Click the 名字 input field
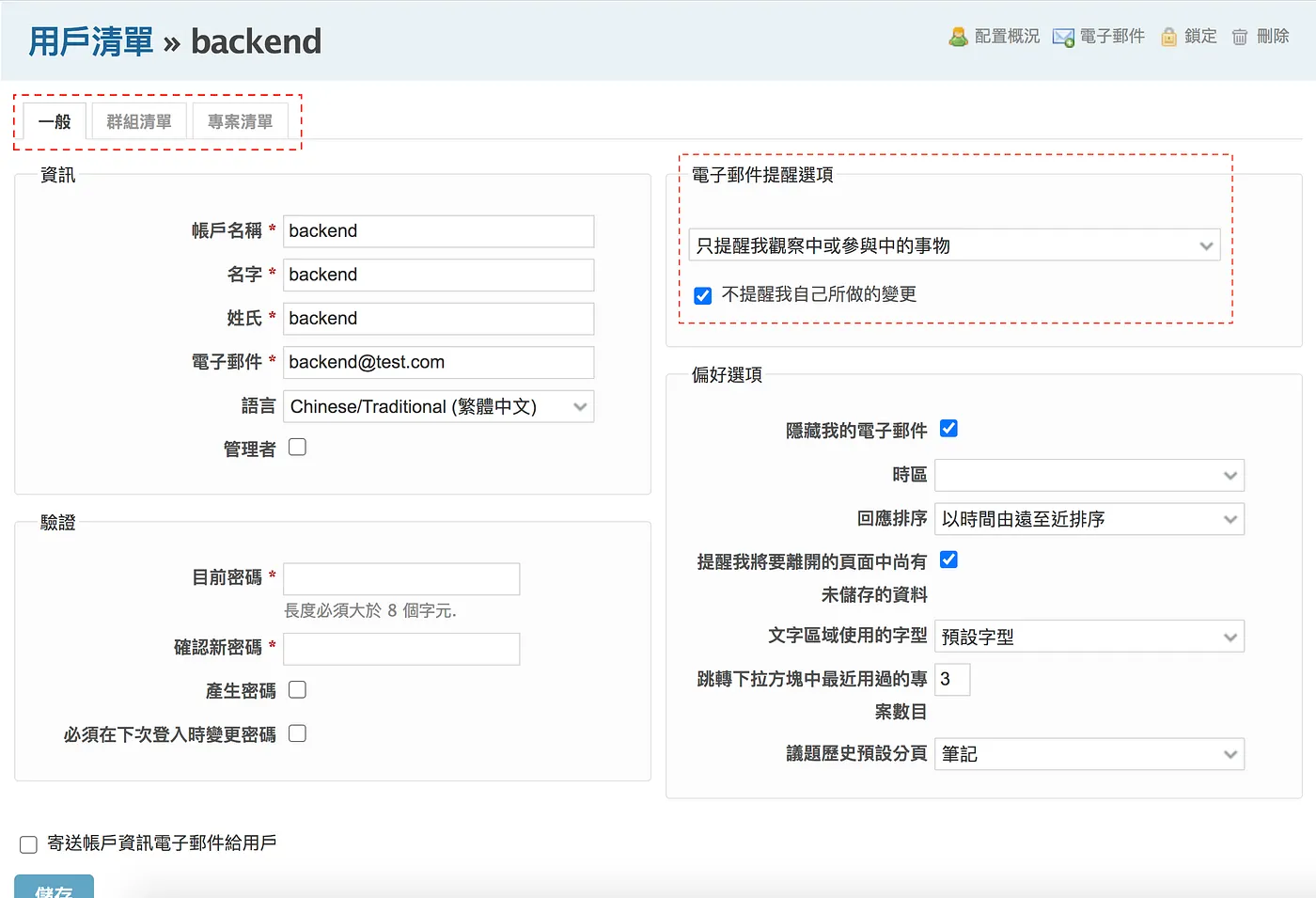The image size is (1316, 898). 439,275
